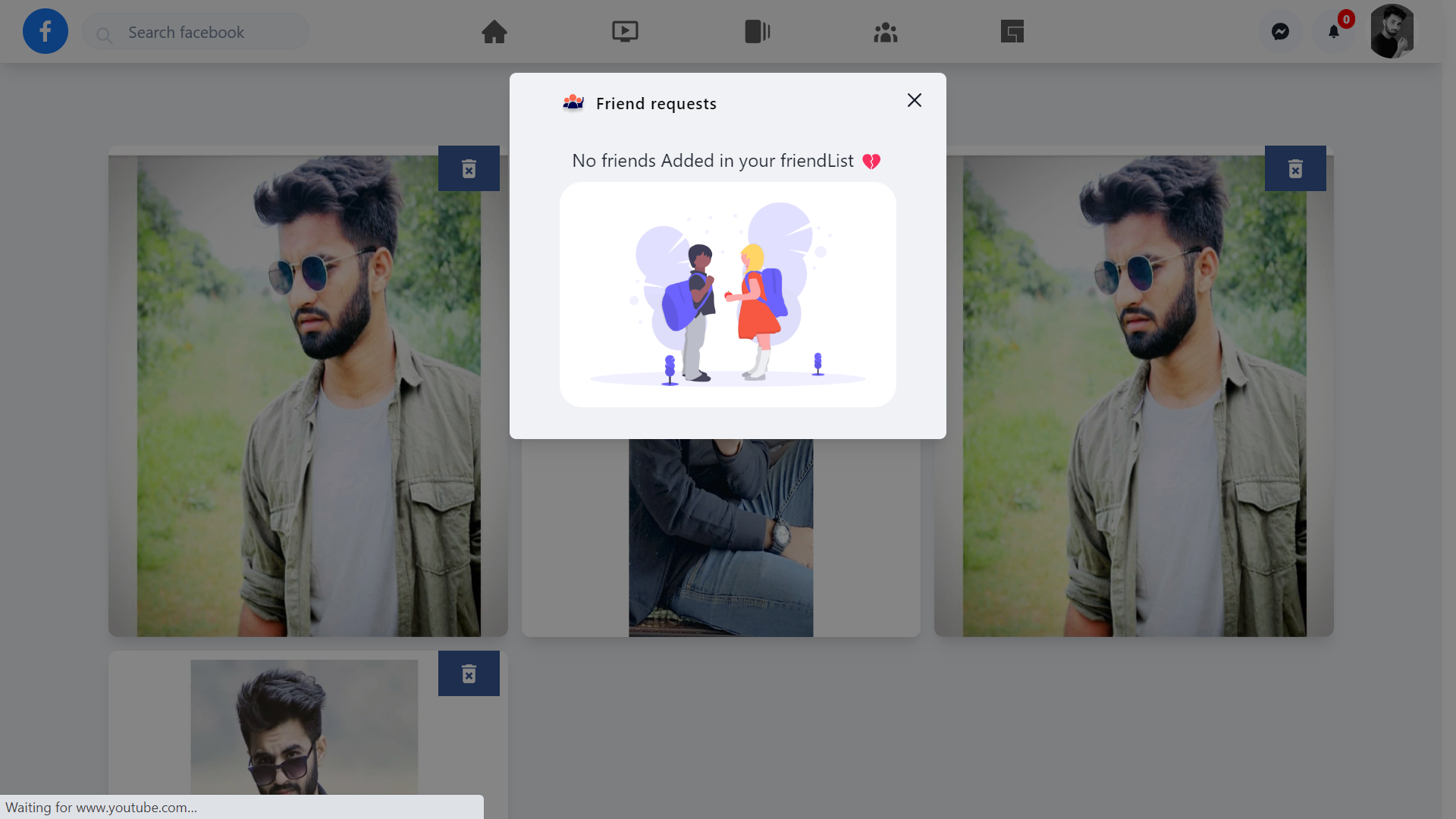Click the notification count badge showing 0

click(x=1346, y=19)
